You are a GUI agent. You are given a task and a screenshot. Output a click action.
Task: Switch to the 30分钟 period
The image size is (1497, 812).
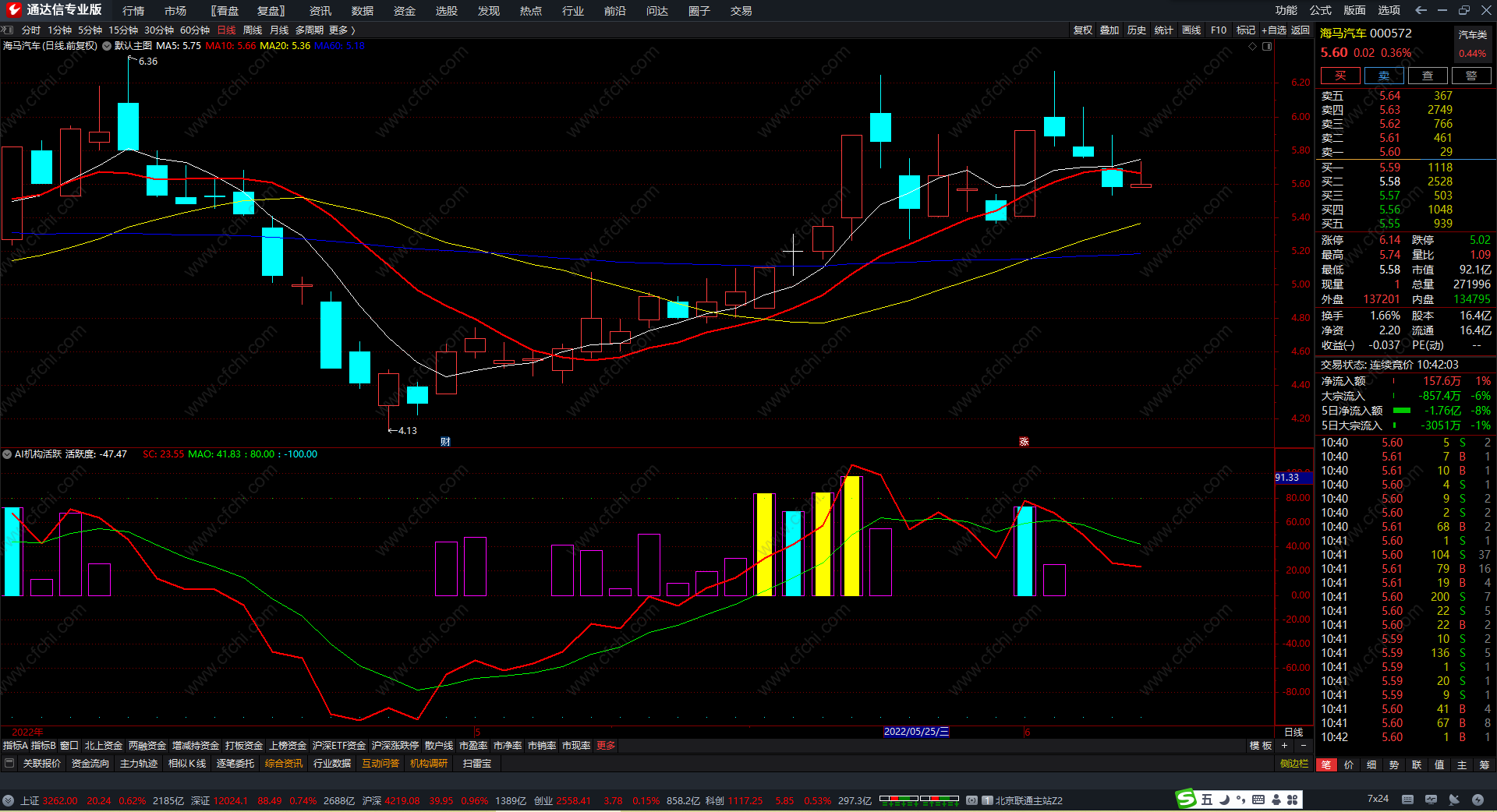tap(159, 30)
